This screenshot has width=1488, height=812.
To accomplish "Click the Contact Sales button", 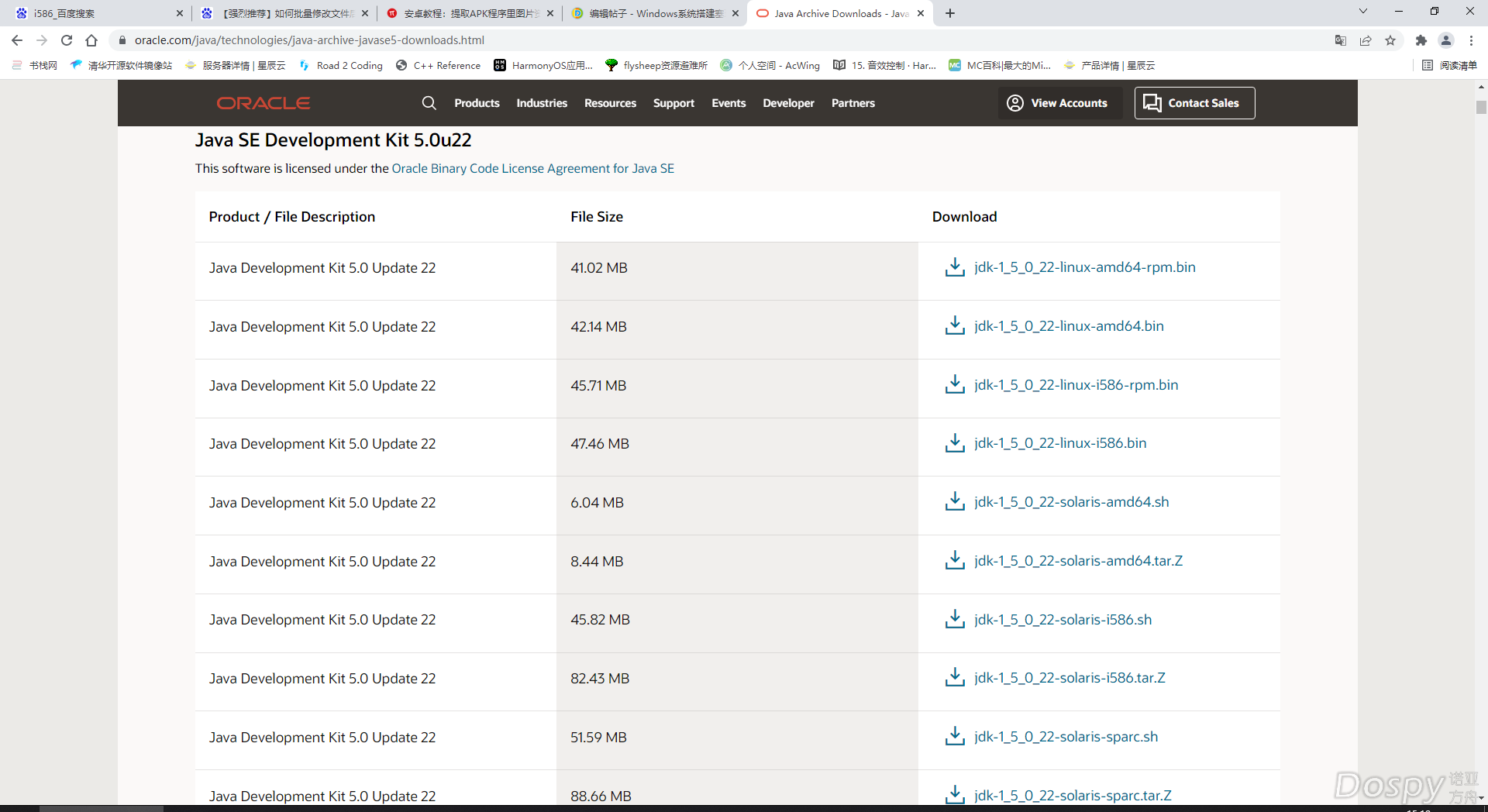I will pos(1194,103).
